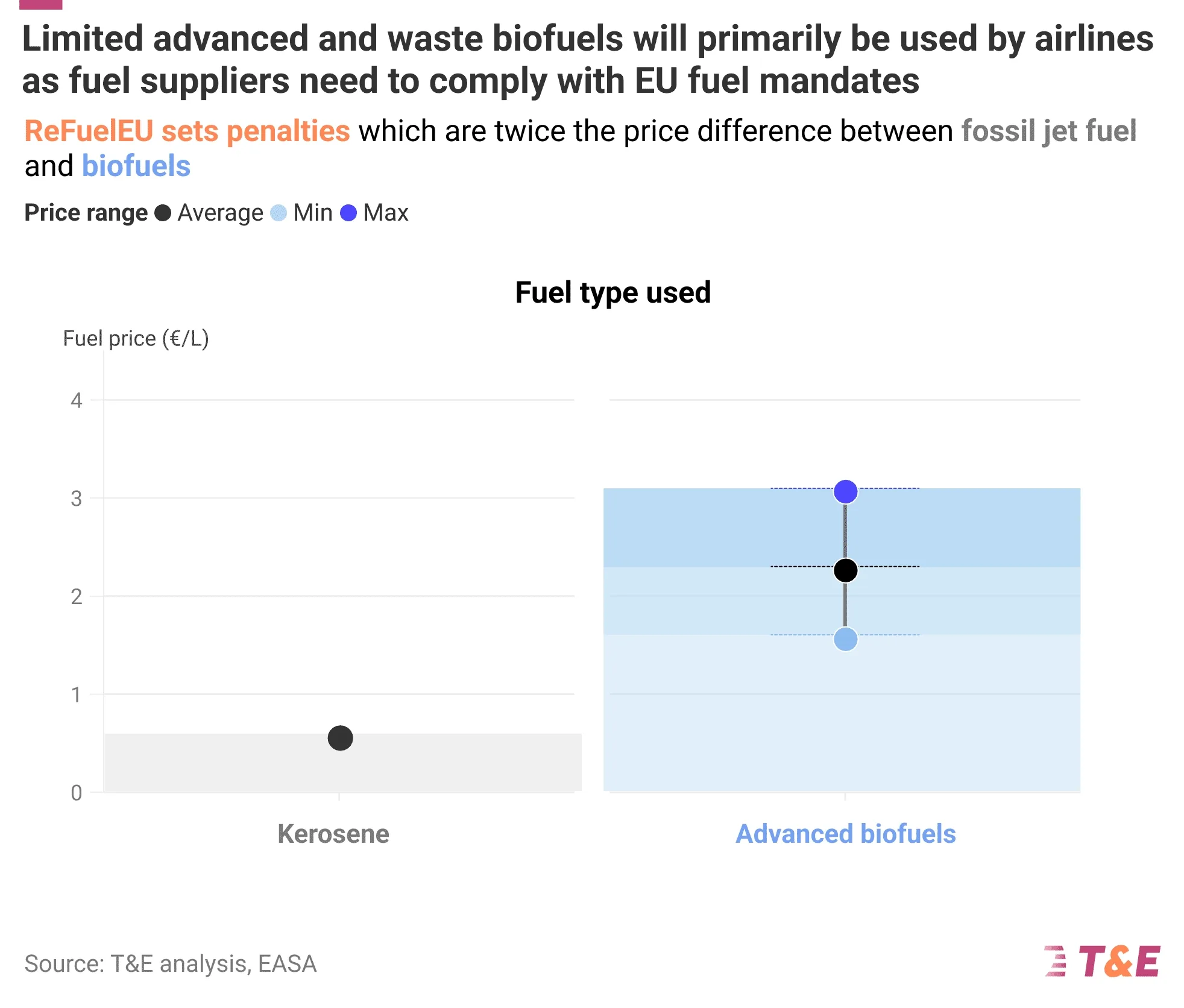Click the 'Fuel type used' chart heading
This screenshot has height=1008, width=1184.
point(613,293)
